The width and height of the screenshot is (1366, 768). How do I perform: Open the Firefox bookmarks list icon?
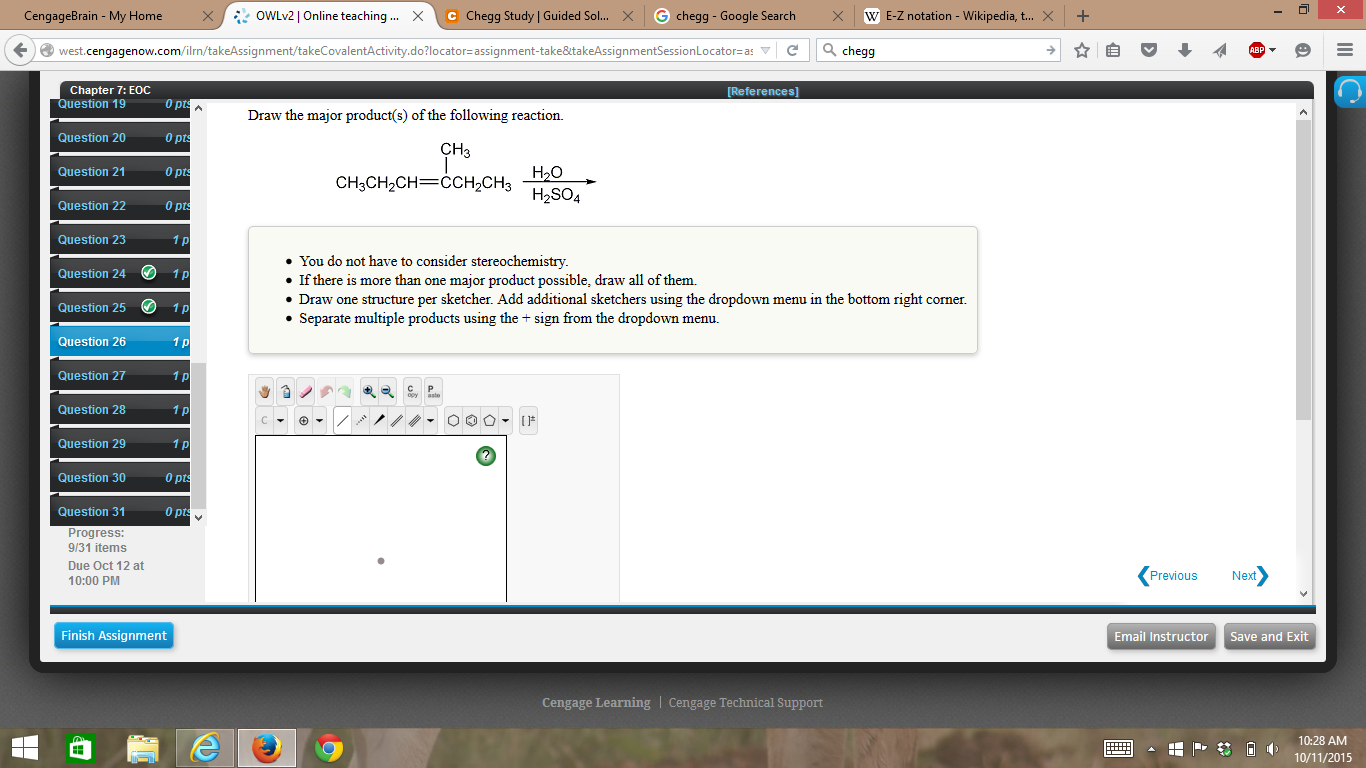tap(1114, 50)
